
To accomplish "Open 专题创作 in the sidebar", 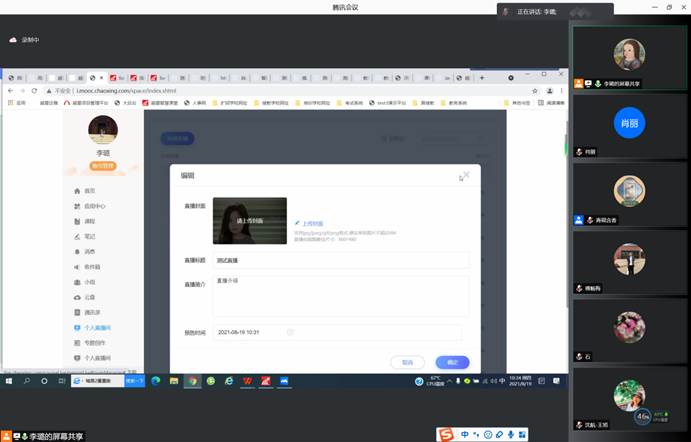I will coord(94,342).
